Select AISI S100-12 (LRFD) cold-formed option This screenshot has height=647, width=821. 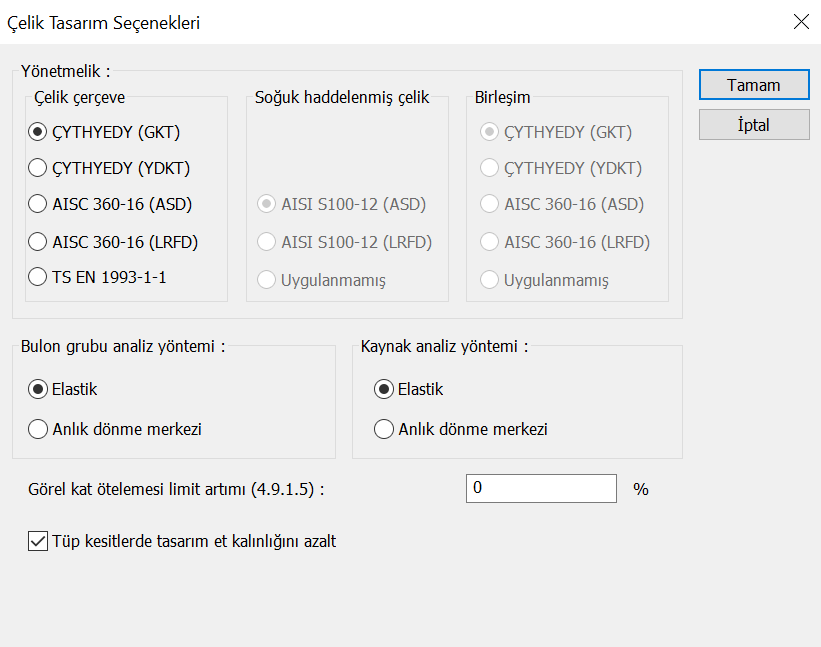coord(267,241)
